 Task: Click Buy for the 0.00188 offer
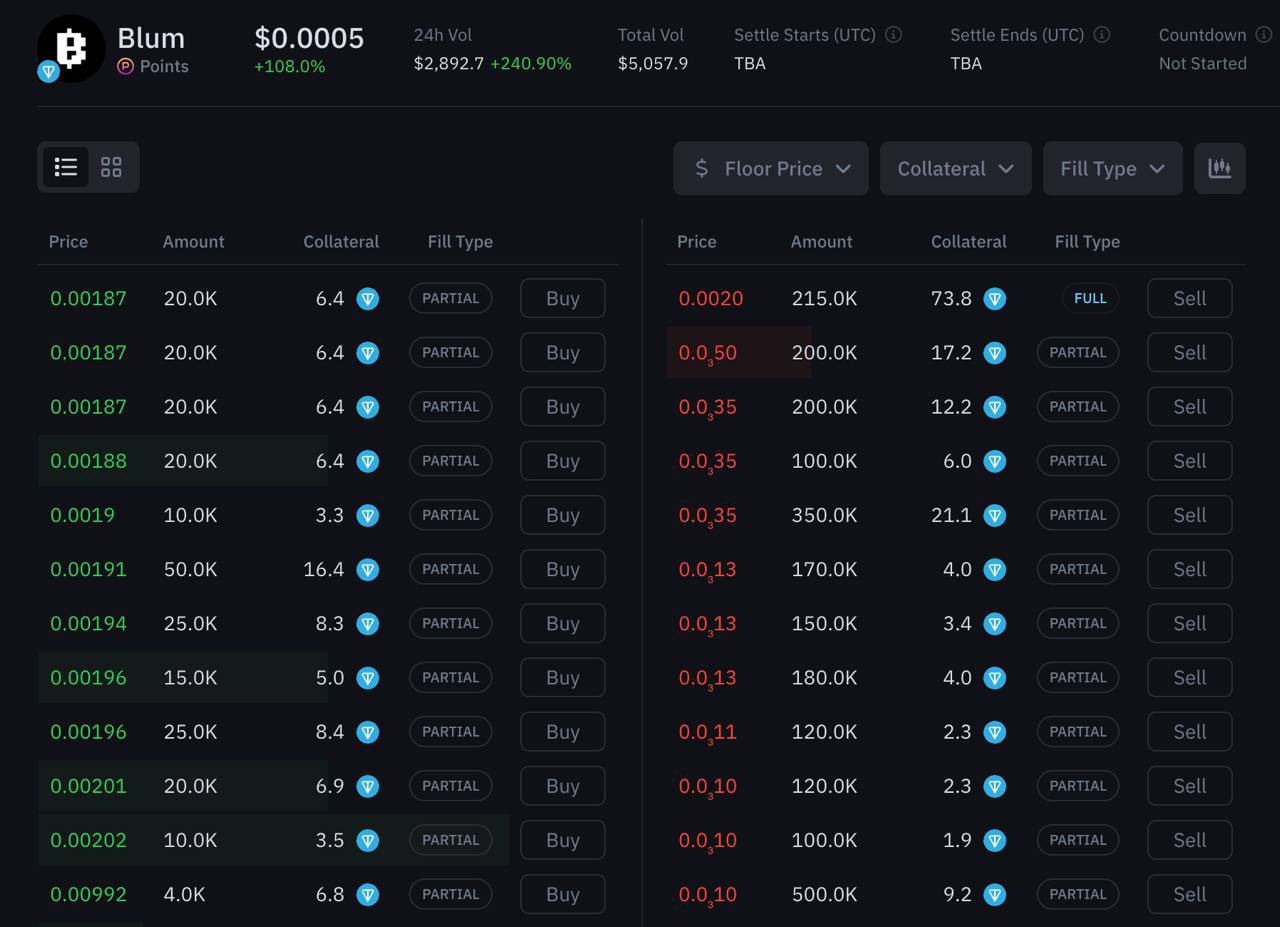pos(562,461)
